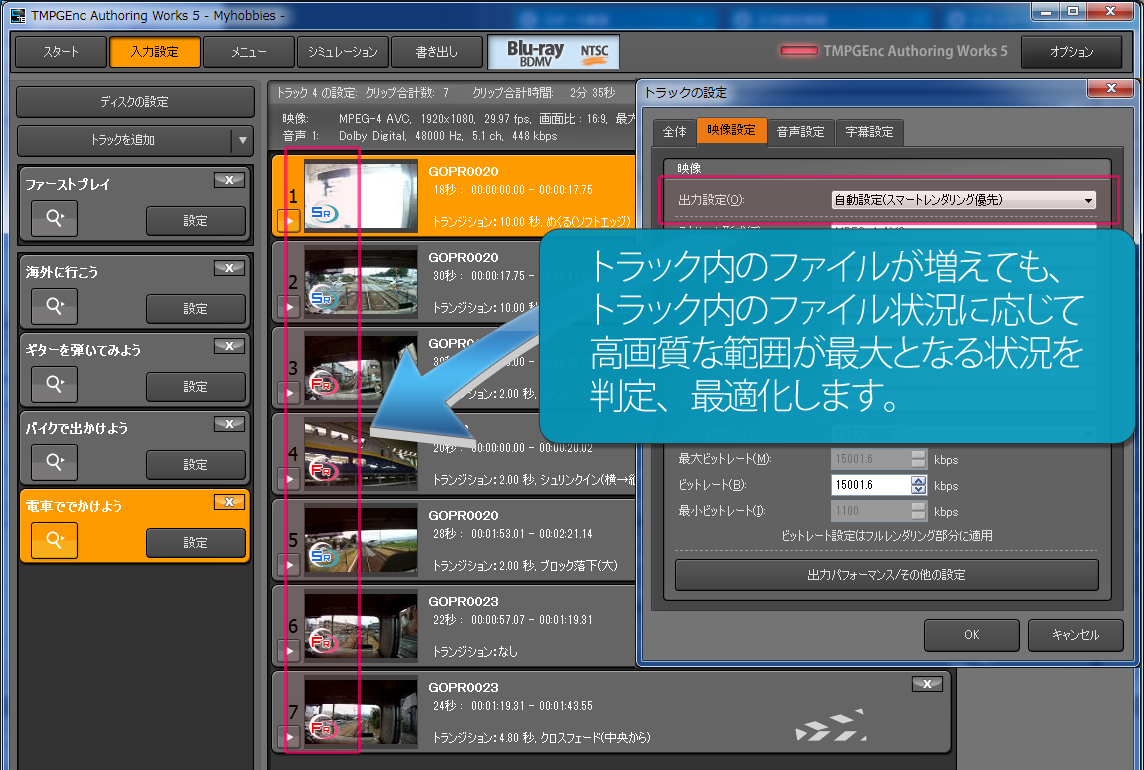Screen dimensions: 1144x770
Task: Open 出力パフォーマンス/その他の設定
Action: pyautogui.click(x=886, y=575)
